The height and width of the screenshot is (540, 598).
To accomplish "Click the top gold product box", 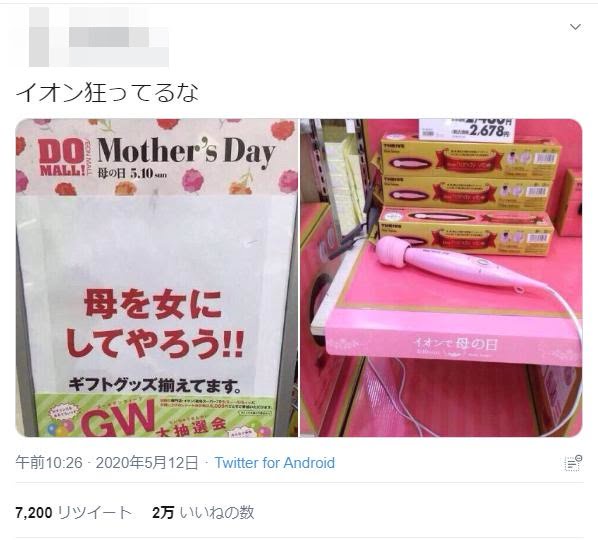I will click(x=471, y=159).
